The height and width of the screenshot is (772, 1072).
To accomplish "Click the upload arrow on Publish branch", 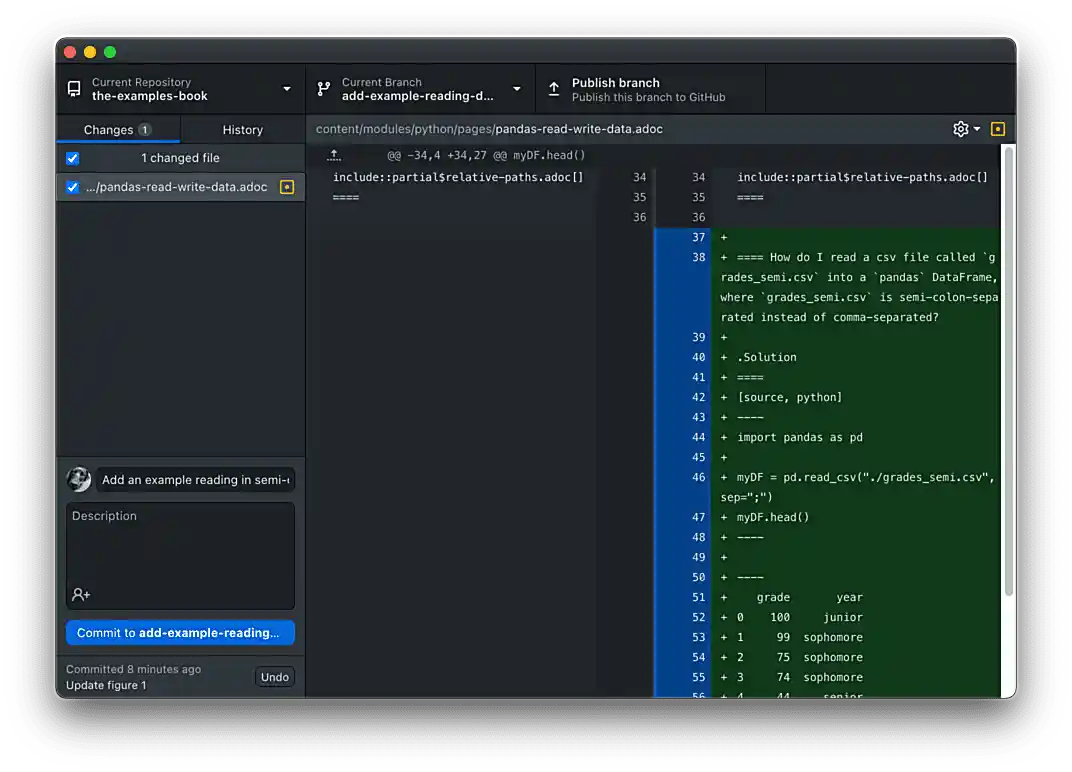I will point(554,89).
